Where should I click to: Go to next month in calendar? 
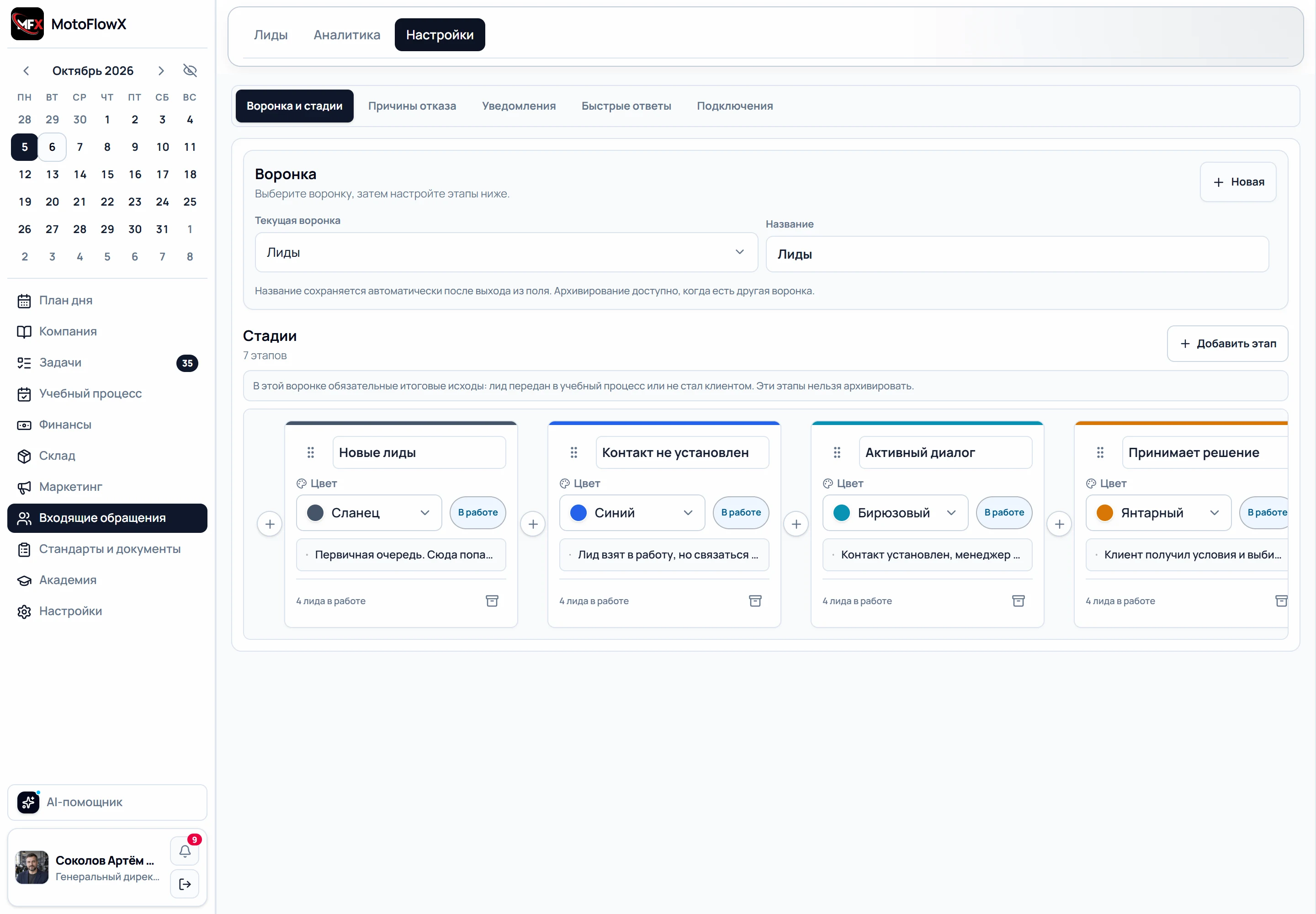(x=161, y=70)
